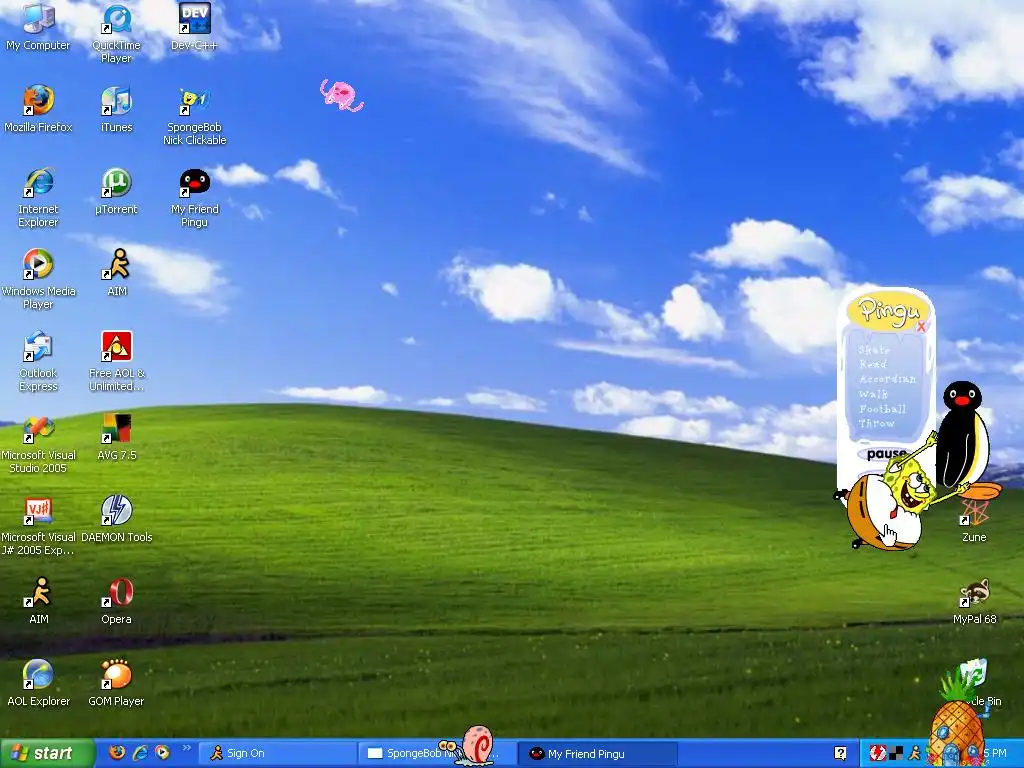1024x768 pixels.
Task: Choose Walk in the Pingu menu
Action: click(x=873, y=394)
